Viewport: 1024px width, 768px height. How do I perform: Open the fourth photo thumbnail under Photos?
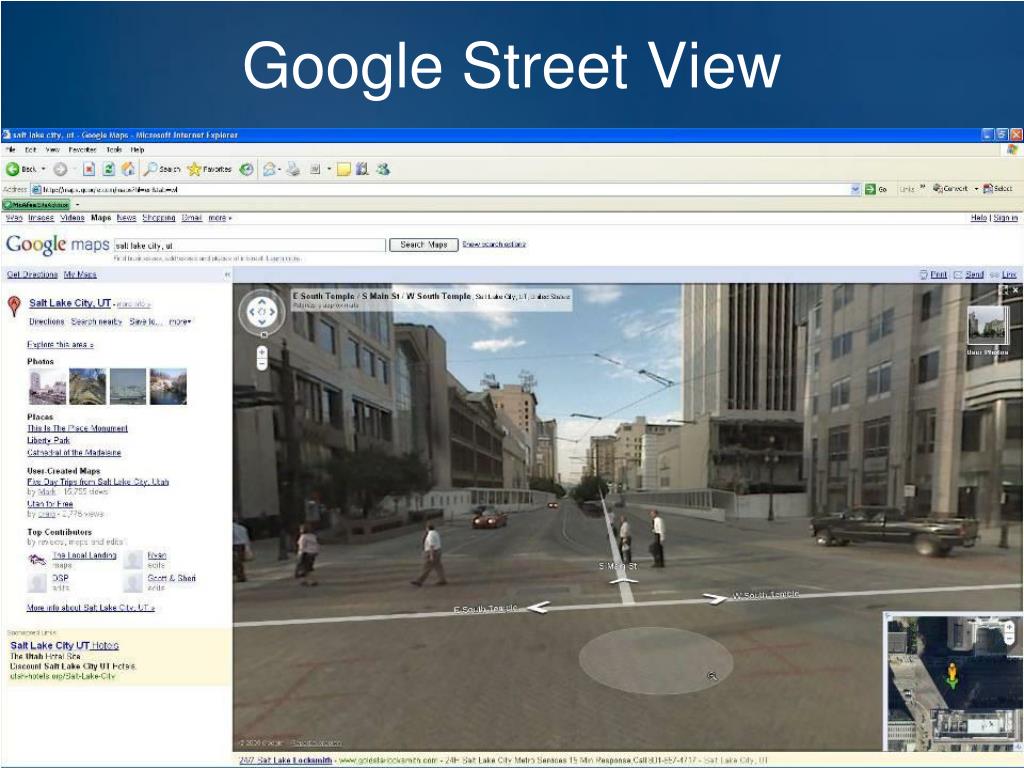pyautogui.click(x=168, y=387)
